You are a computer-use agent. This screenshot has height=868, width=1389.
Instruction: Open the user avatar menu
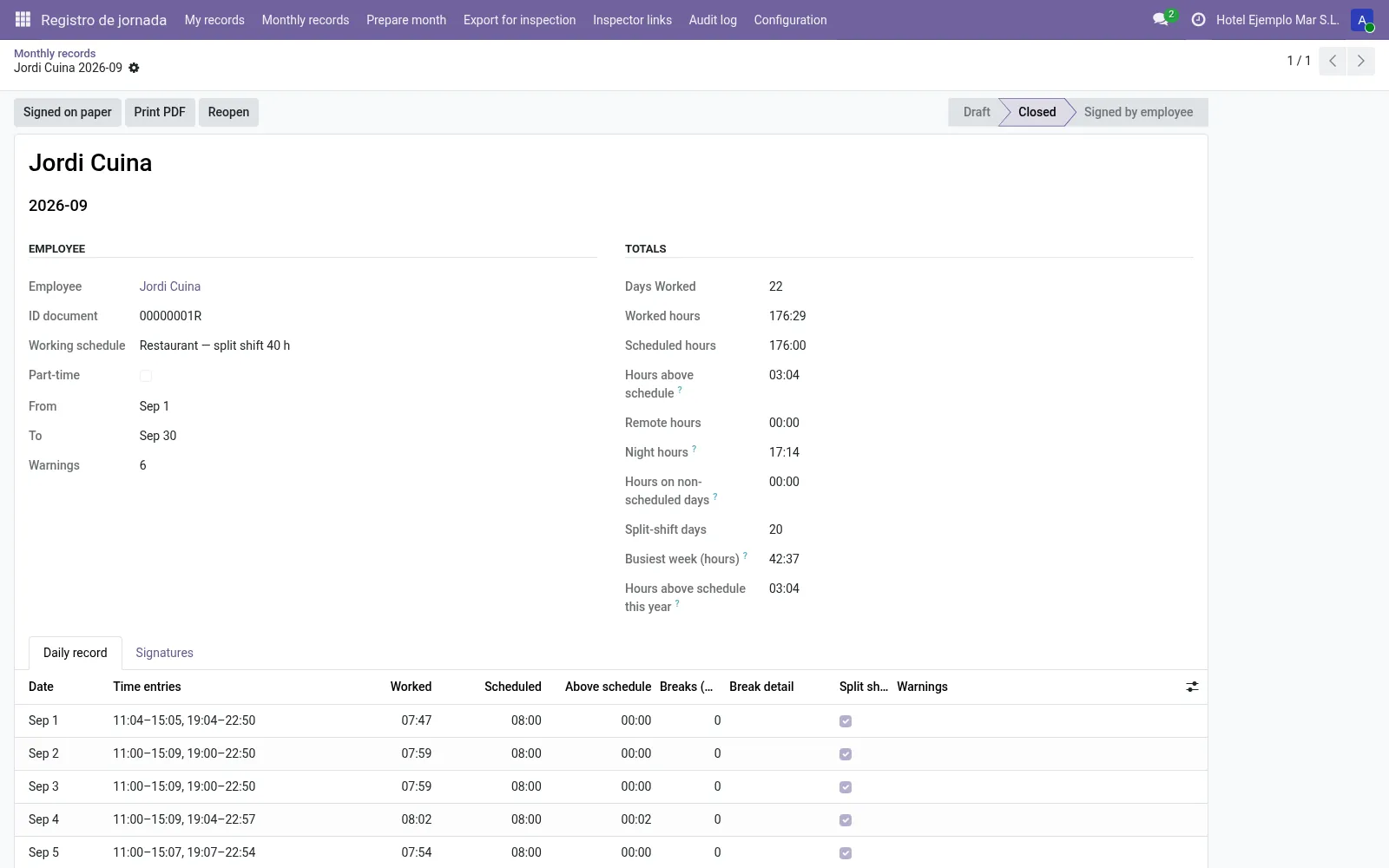(1362, 20)
